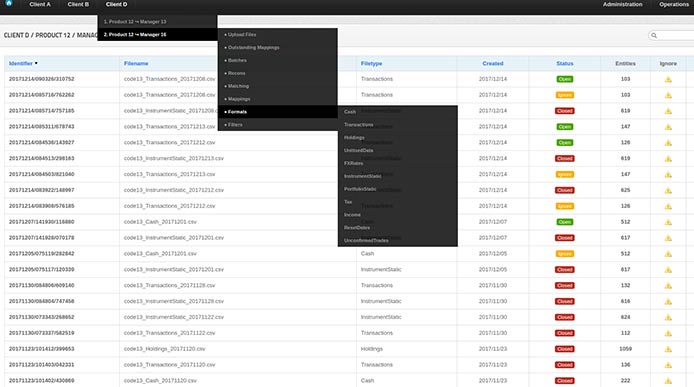
Task: Open Filters from the dropdown menu
Action: [278, 125]
